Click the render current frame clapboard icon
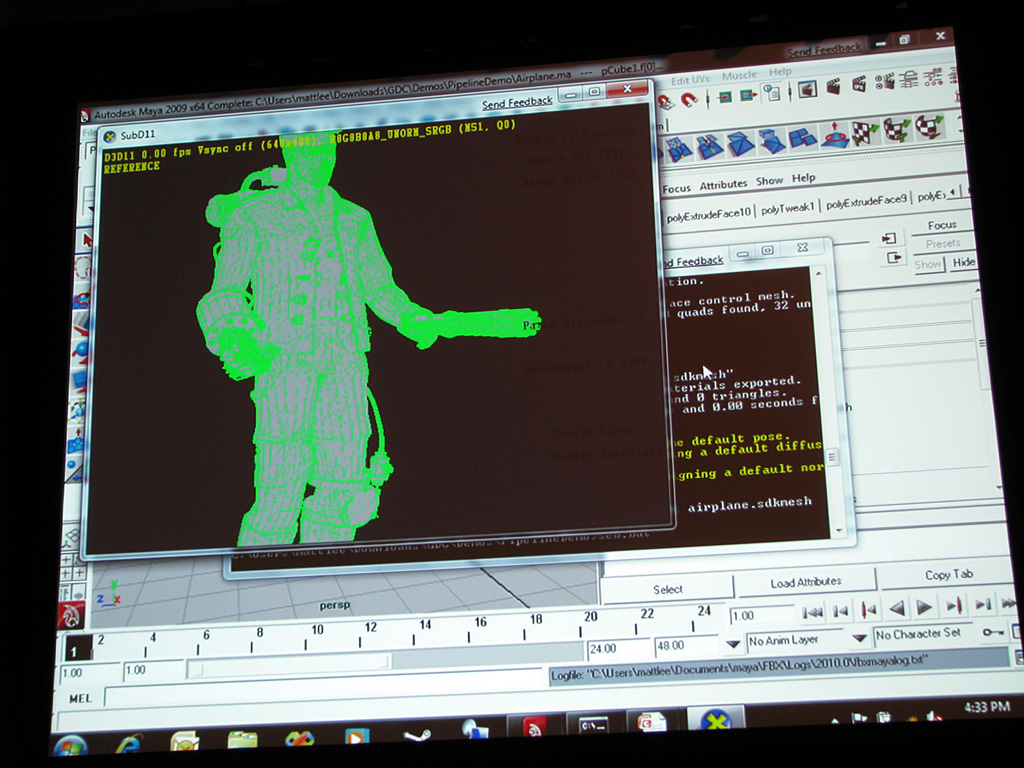Viewport: 1024px width, 768px height. point(833,87)
